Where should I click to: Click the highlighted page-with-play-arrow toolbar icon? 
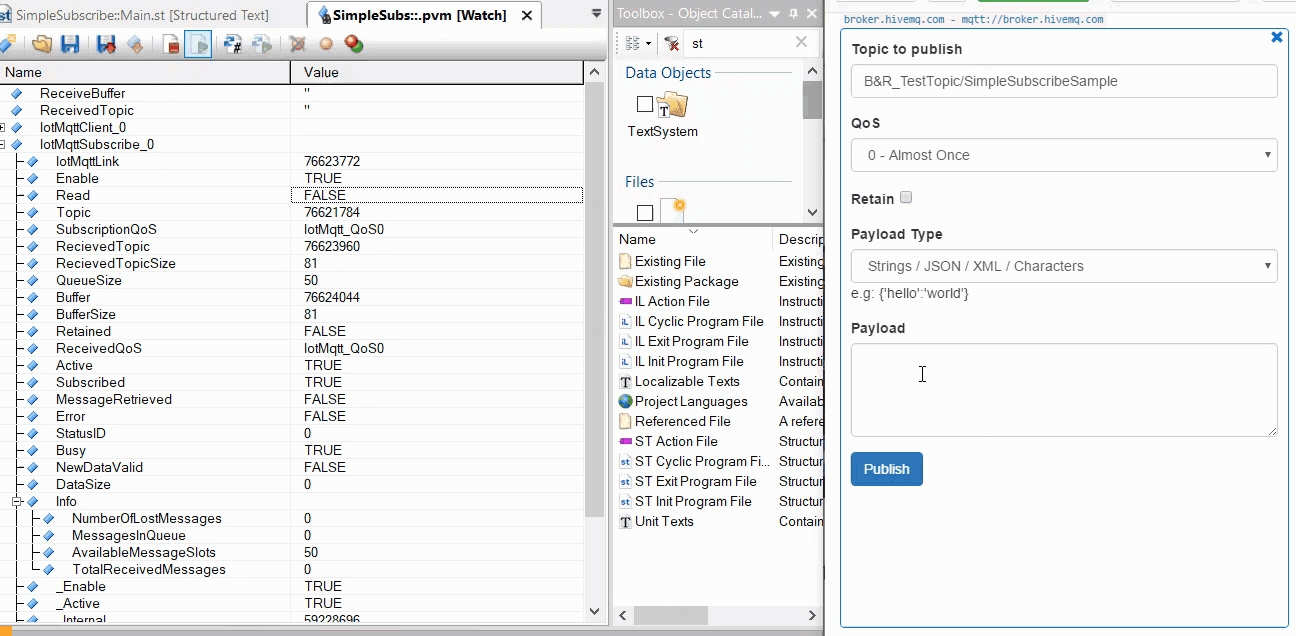198,44
